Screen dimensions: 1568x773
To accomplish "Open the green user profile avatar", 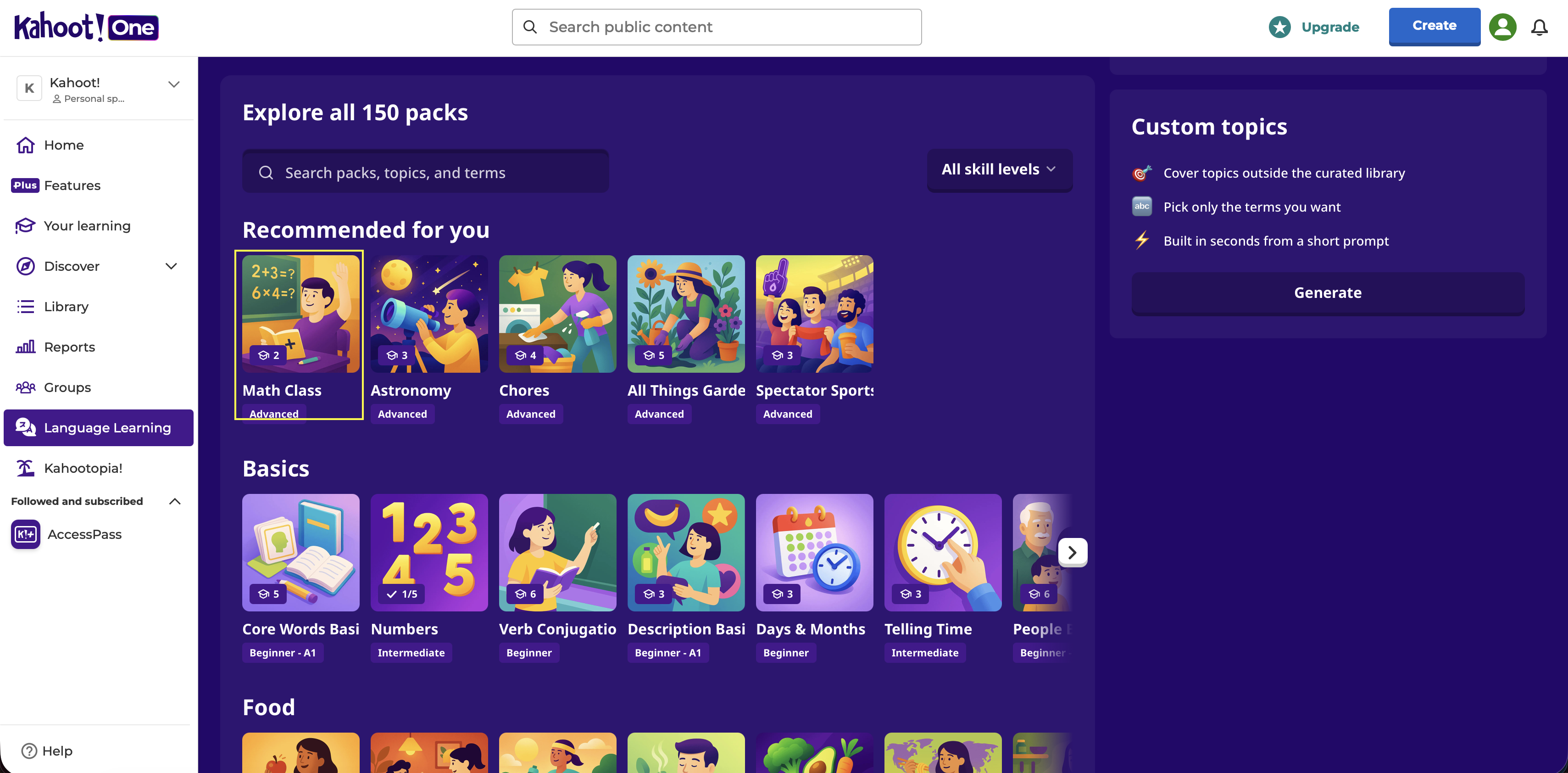I will tap(1502, 27).
